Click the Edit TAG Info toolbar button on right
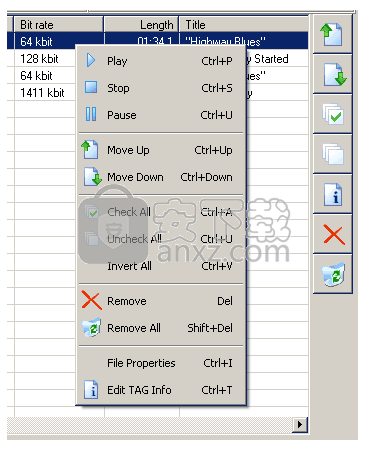This screenshot has height=452, width=373. (332, 194)
